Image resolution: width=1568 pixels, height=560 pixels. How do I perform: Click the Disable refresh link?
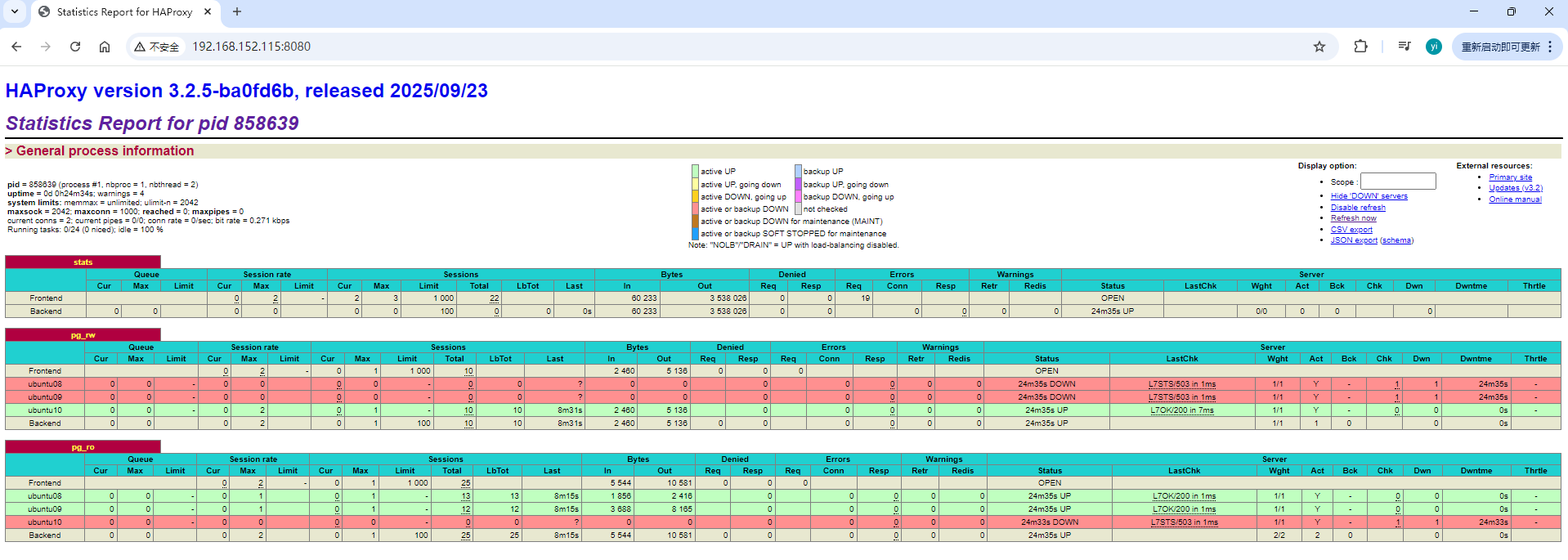1358,208
